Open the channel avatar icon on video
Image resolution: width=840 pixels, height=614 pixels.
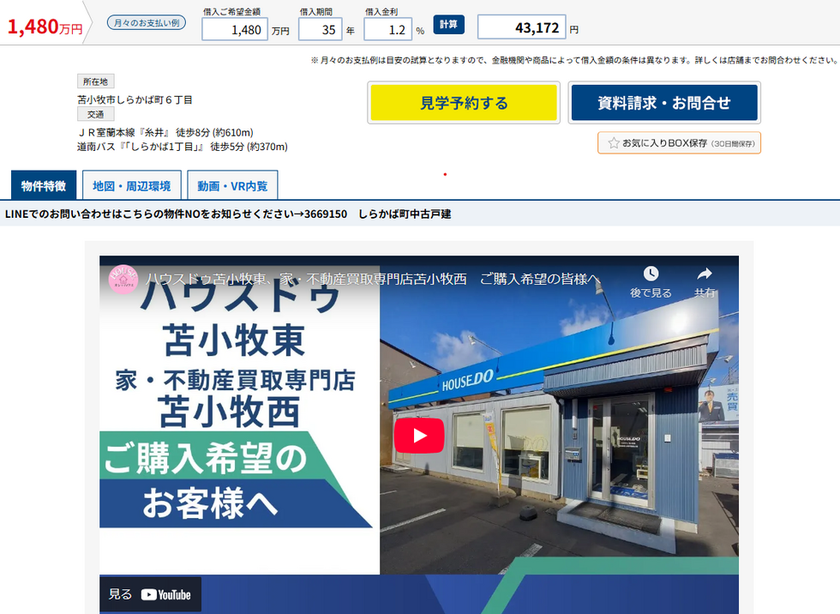122,278
